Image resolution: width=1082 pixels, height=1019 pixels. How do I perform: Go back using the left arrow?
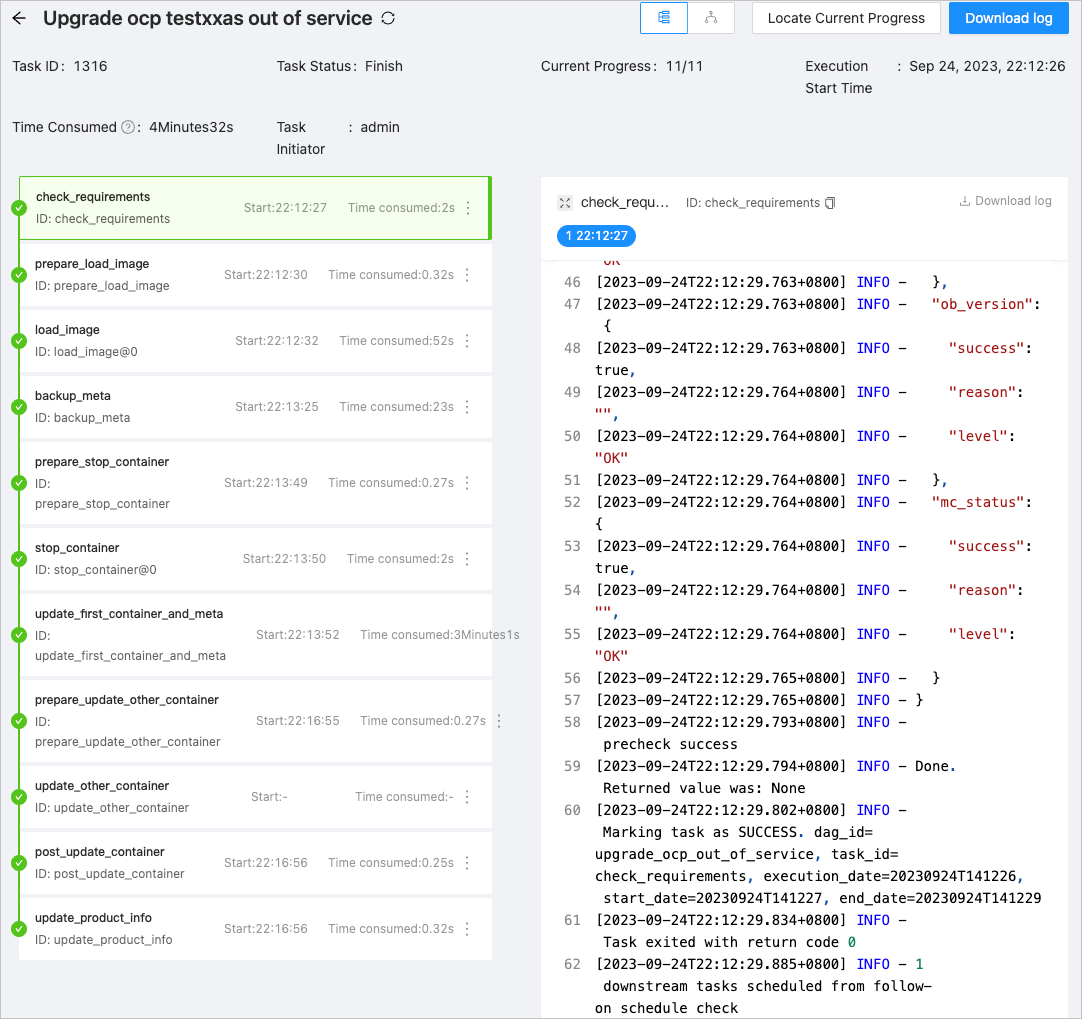19,18
